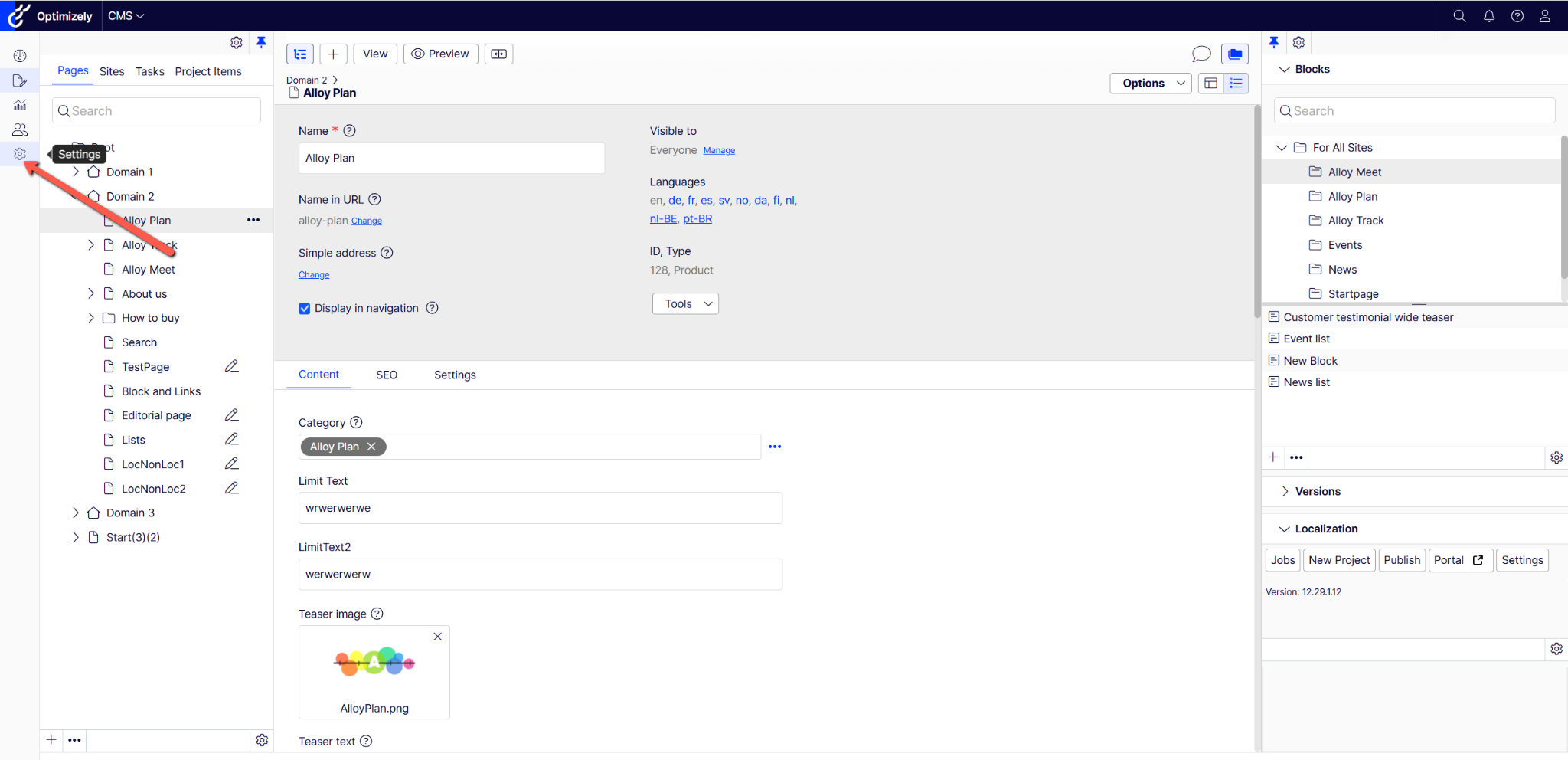
Task: Click edit pencil next to Editorial page
Action: [x=232, y=414]
